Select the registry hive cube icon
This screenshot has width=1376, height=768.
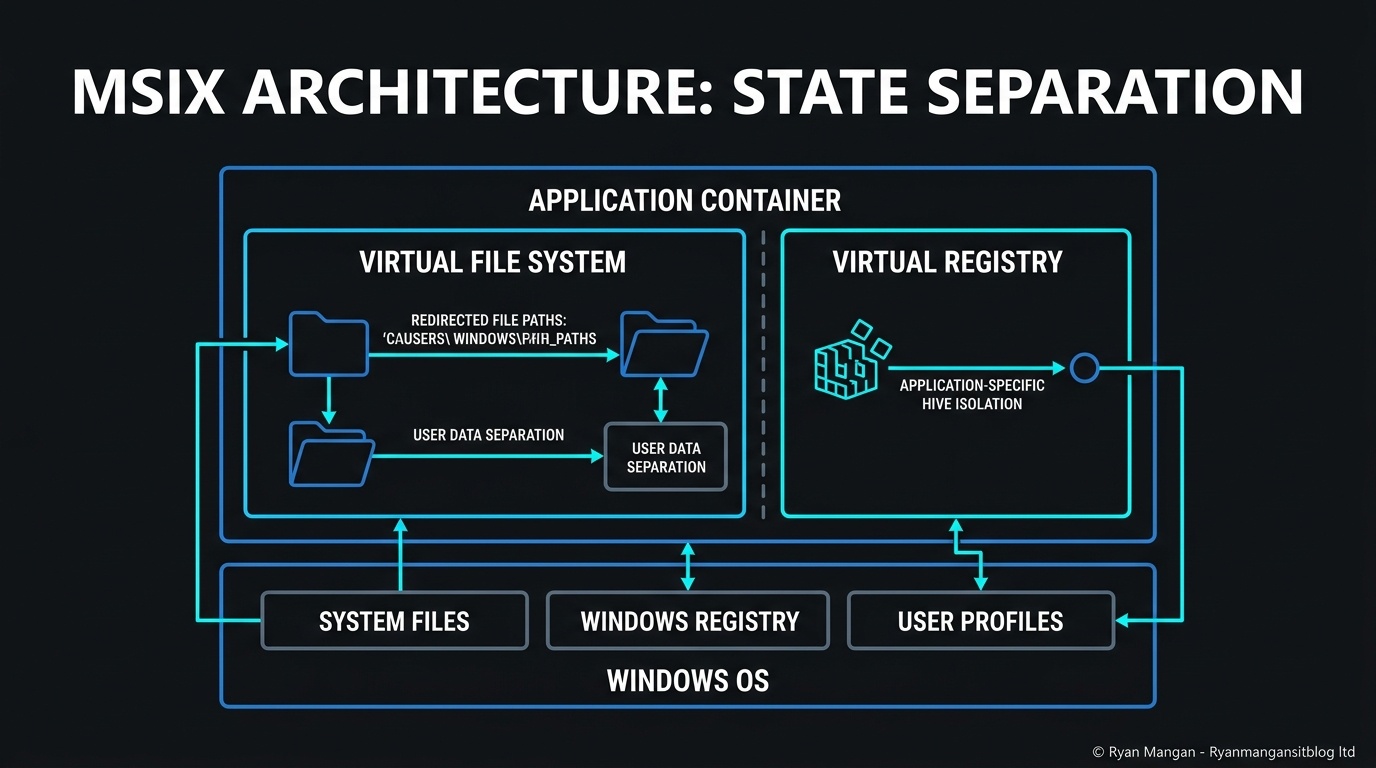point(852,361)
